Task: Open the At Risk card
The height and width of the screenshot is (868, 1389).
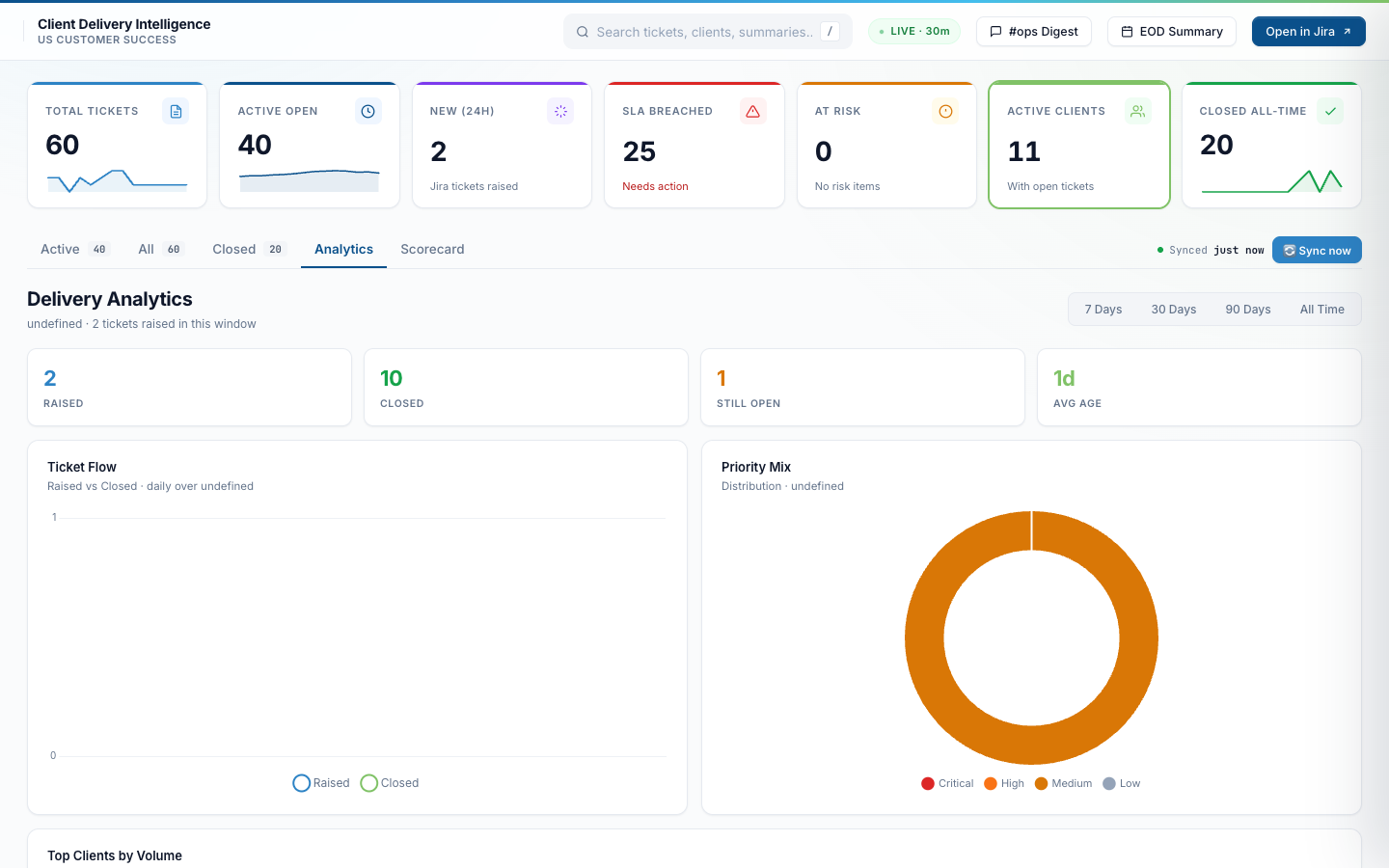Action: [886, 145]
